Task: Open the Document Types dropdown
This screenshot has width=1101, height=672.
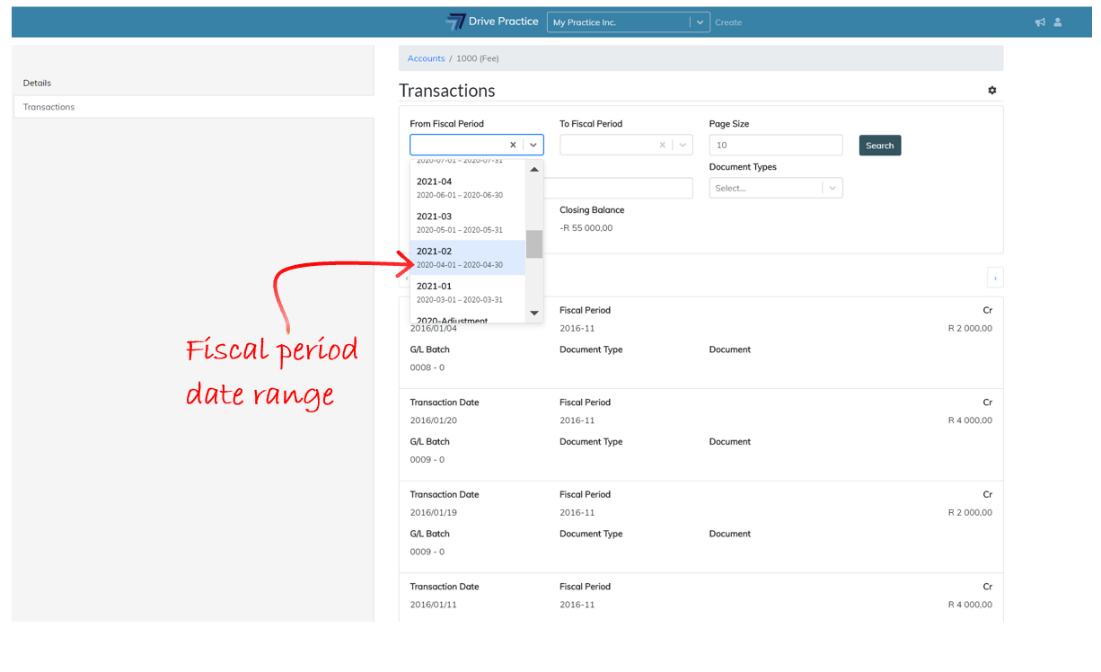Action: pyautogui.click(x=832, y=188)
